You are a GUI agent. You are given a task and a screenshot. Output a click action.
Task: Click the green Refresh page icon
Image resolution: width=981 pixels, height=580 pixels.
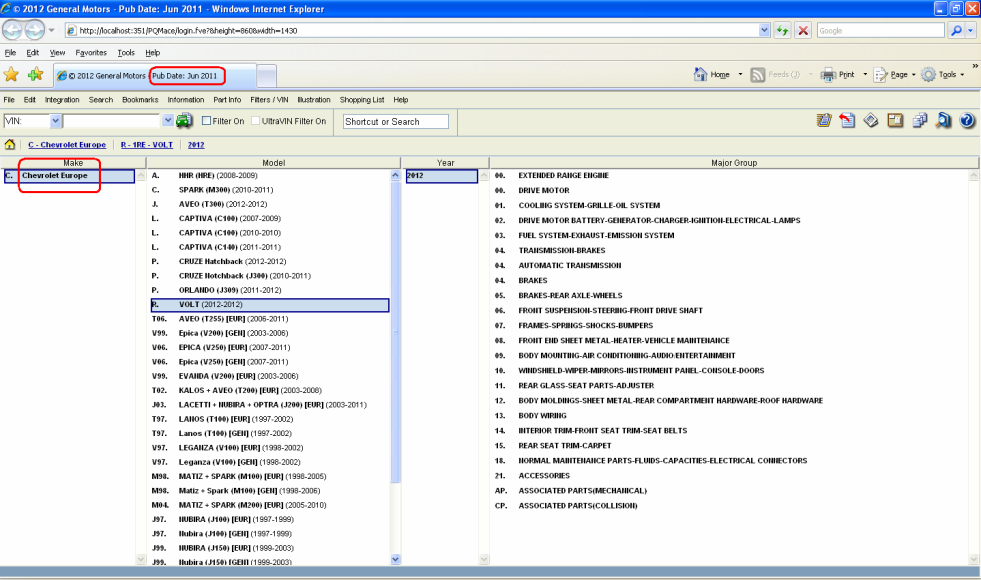[x=782, y=30]
